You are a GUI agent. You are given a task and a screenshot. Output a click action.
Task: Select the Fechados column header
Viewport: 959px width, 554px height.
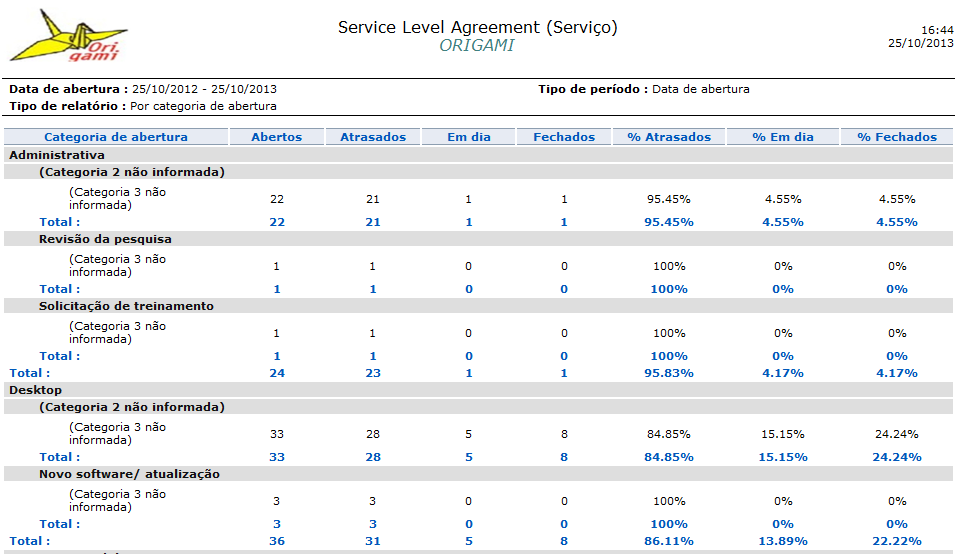564,137
